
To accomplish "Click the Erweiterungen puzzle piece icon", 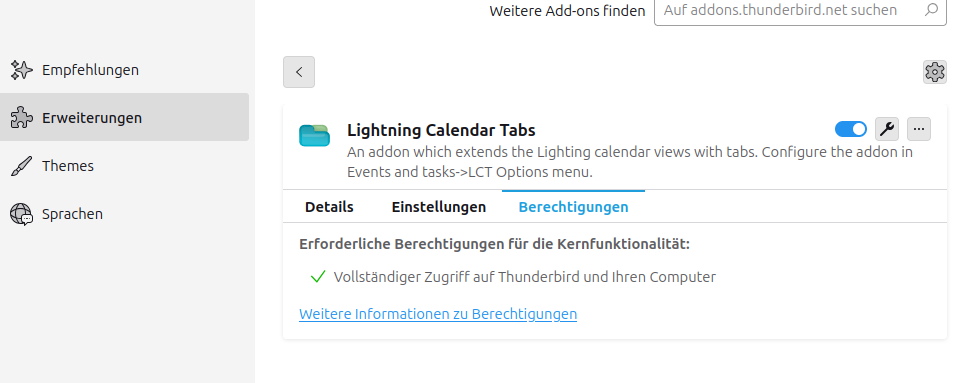I will (21, 117).
